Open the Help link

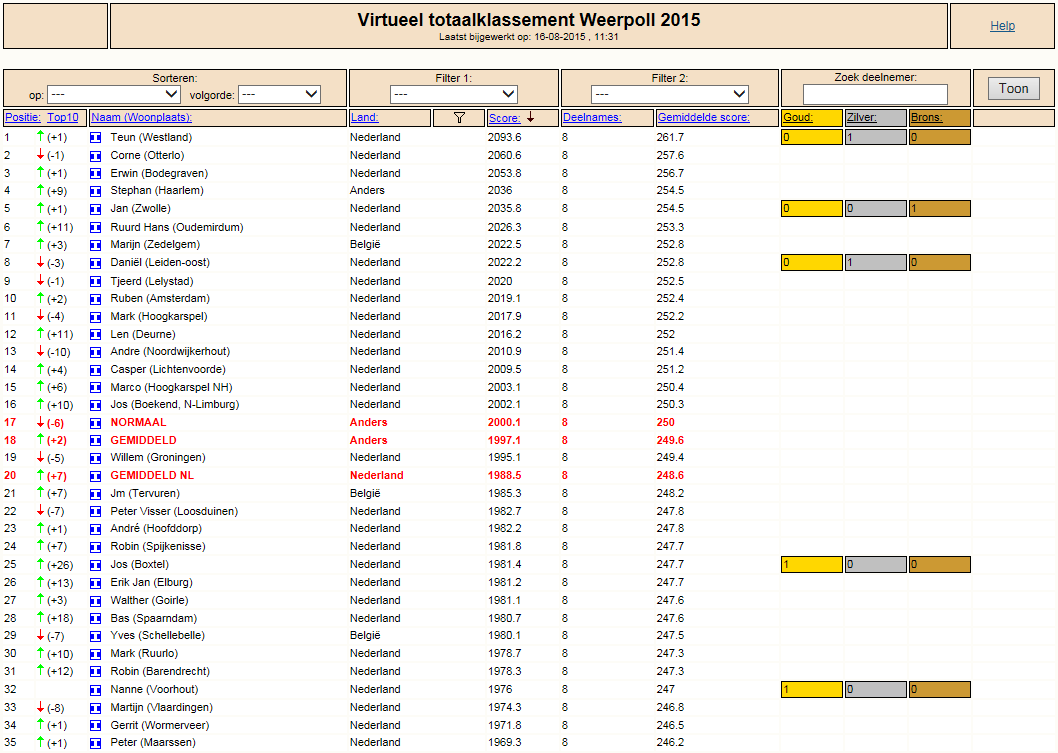[1002, 26]
